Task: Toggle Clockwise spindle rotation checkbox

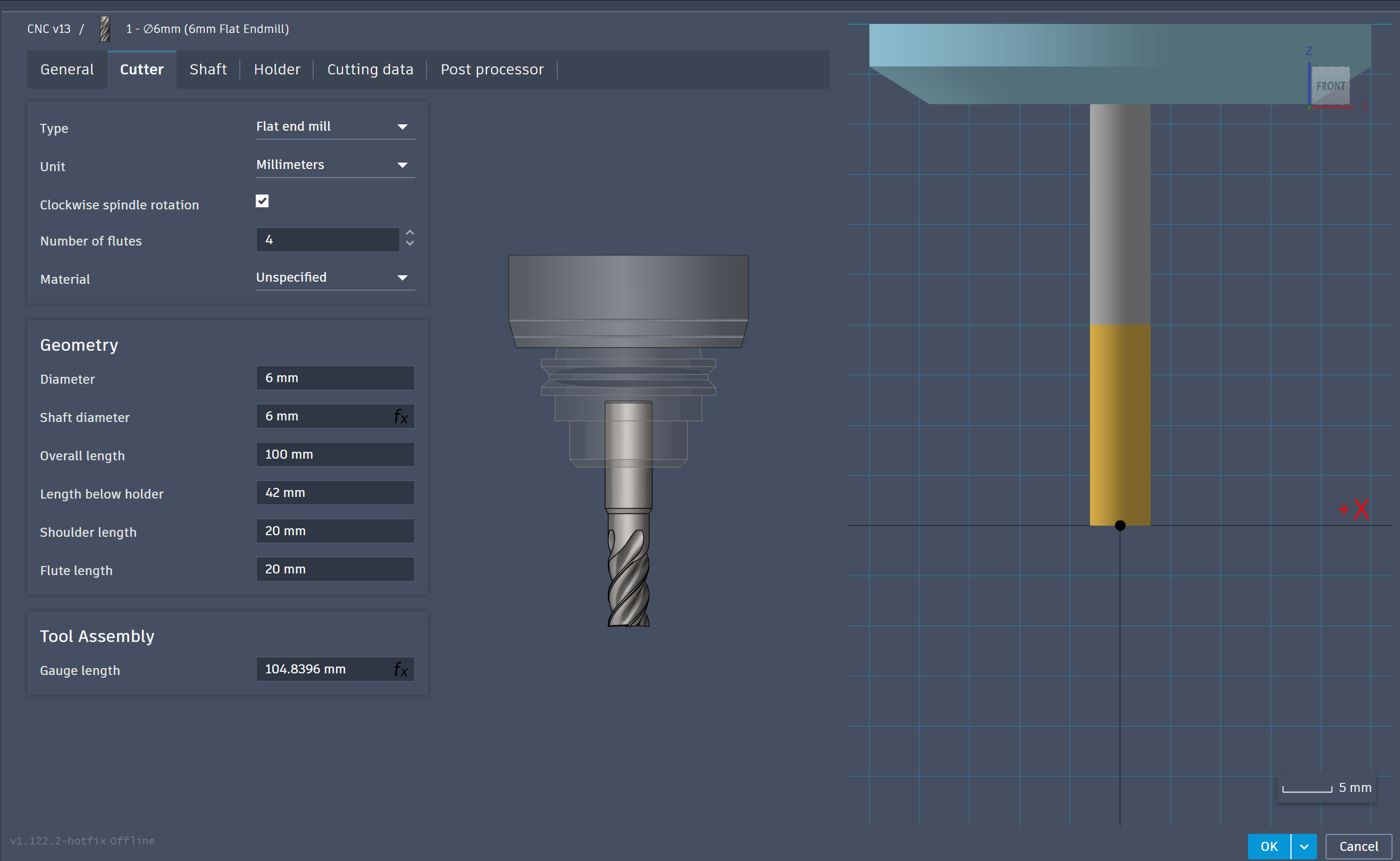Action: click(262, 201)
